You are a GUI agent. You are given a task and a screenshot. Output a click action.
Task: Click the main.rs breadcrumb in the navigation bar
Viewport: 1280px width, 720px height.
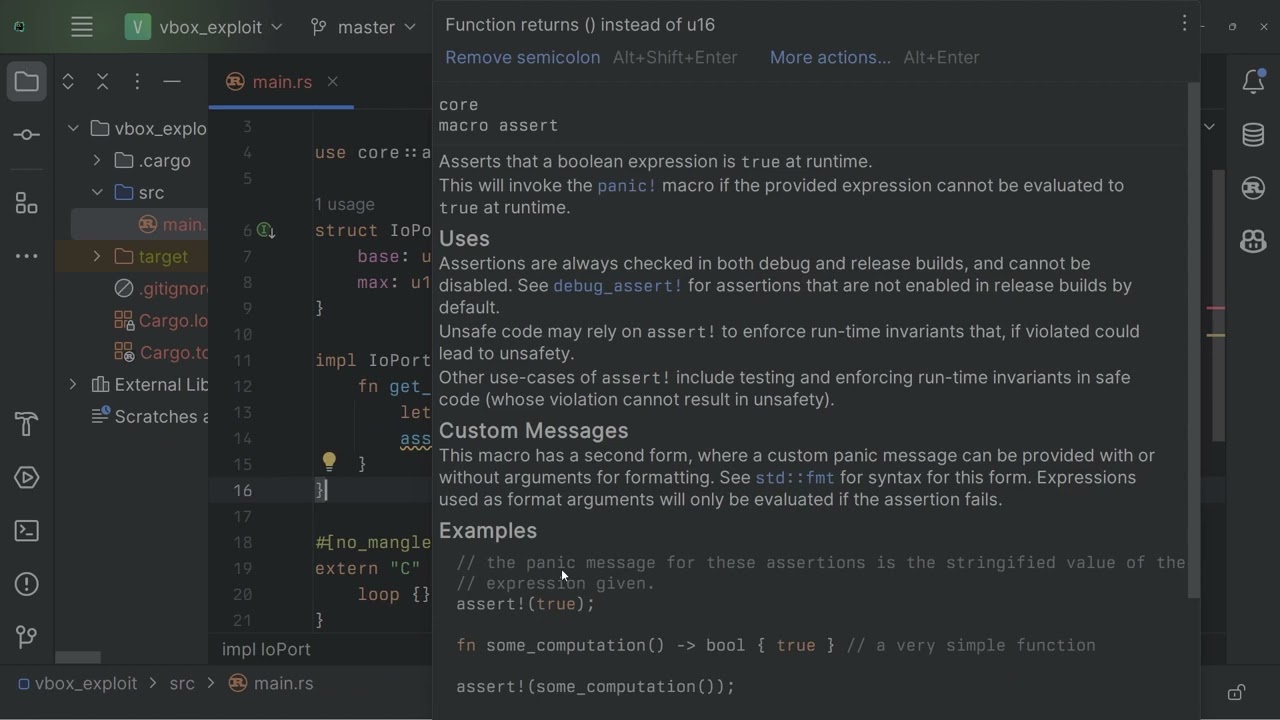pos(271,684)
